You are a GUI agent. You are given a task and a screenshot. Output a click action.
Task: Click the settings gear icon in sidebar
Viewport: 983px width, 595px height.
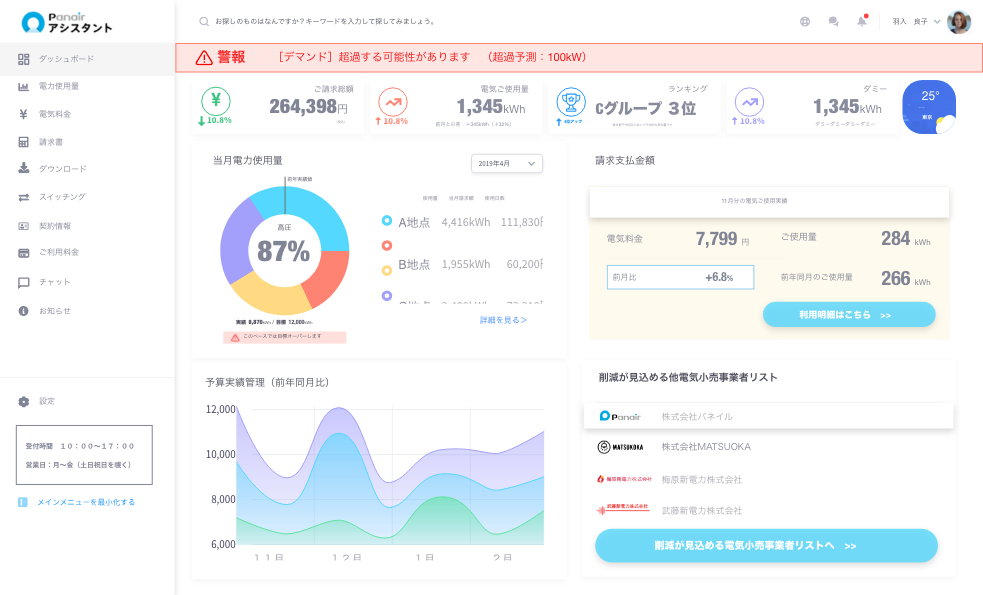[24, 401]
